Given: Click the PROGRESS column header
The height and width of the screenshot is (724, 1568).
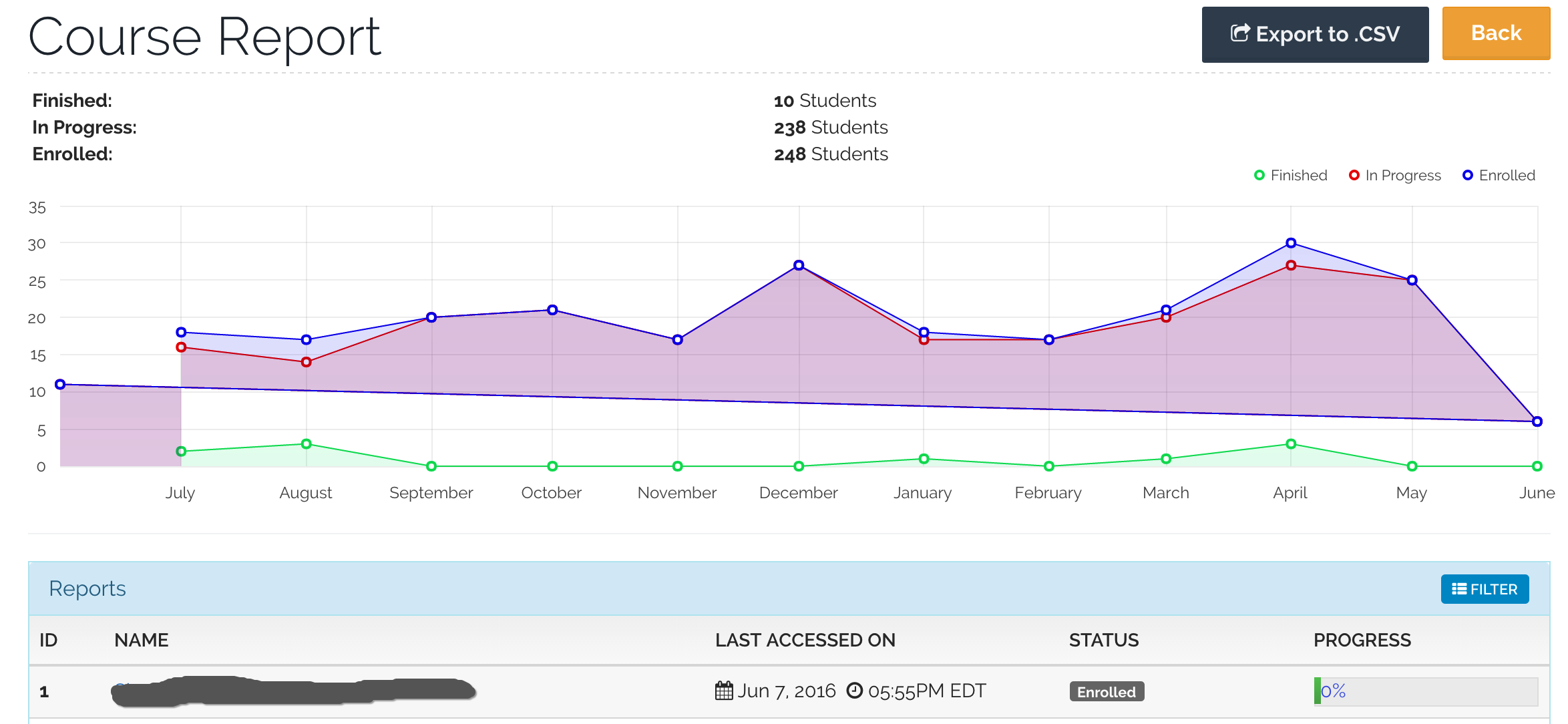Looking at the screenshot, I should click(1362, 640).
